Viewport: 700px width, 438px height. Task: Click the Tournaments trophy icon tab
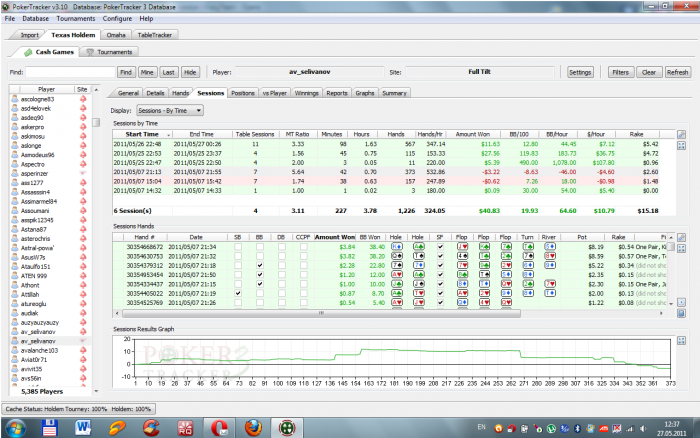pos(91,50)
